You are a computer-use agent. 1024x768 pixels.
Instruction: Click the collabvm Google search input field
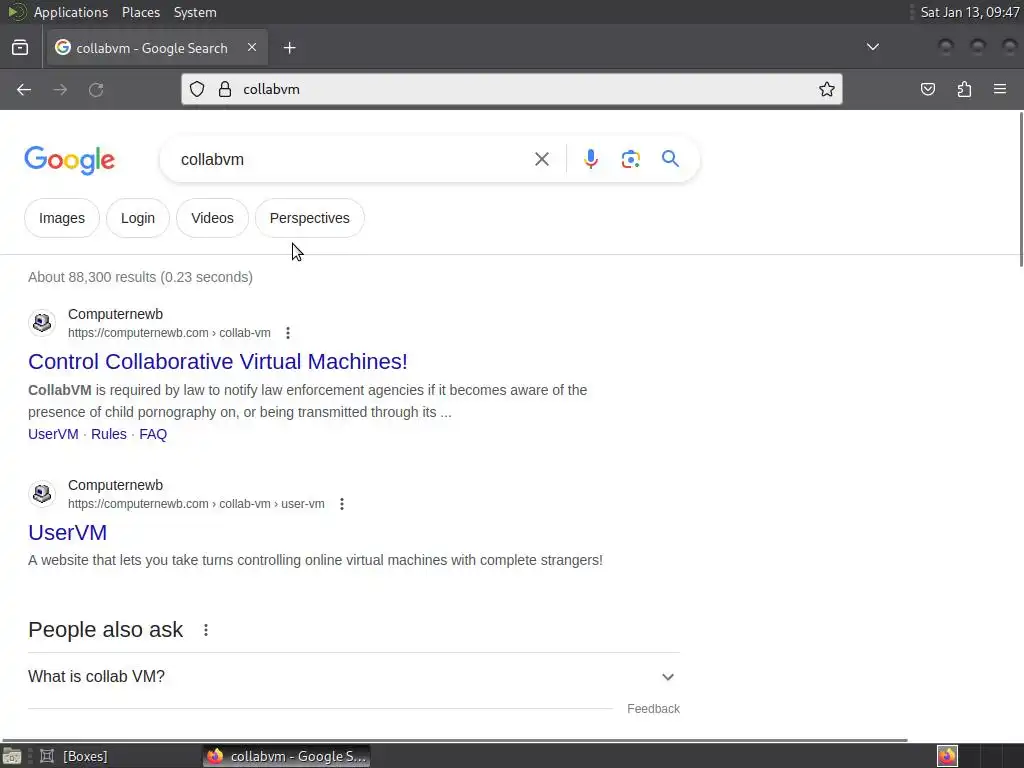click(x=353, y=159)
